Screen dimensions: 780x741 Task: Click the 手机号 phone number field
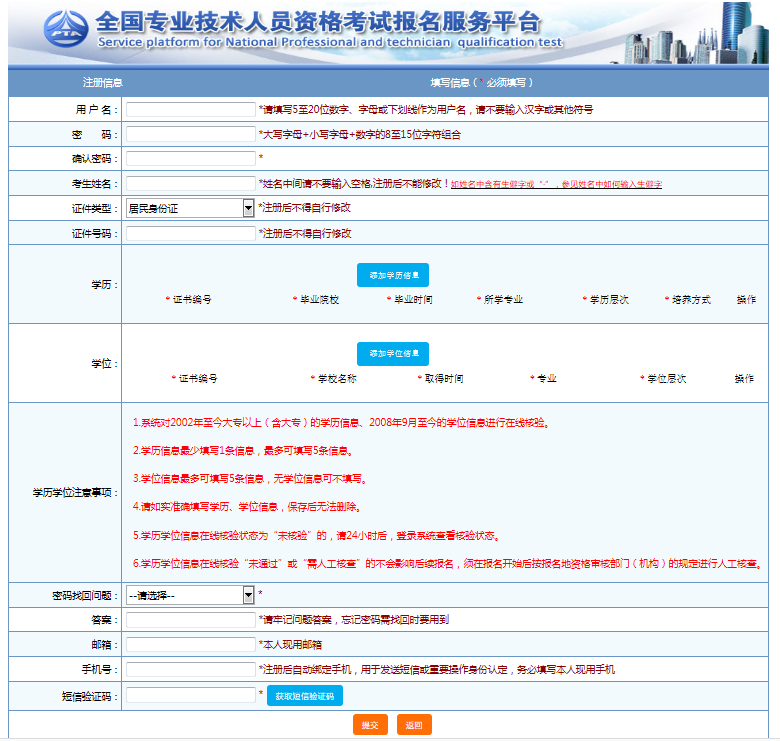(x=190, y=670)
